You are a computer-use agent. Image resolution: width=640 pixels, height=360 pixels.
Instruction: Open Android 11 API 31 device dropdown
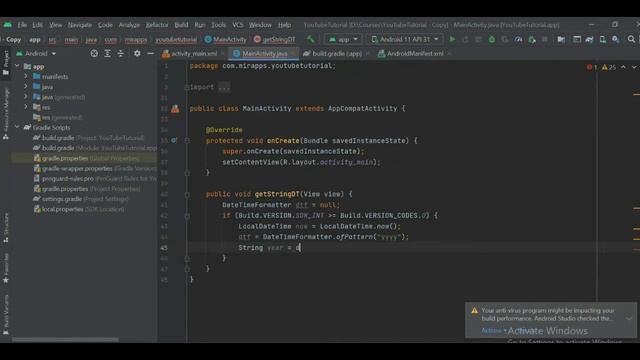(404, 39)
